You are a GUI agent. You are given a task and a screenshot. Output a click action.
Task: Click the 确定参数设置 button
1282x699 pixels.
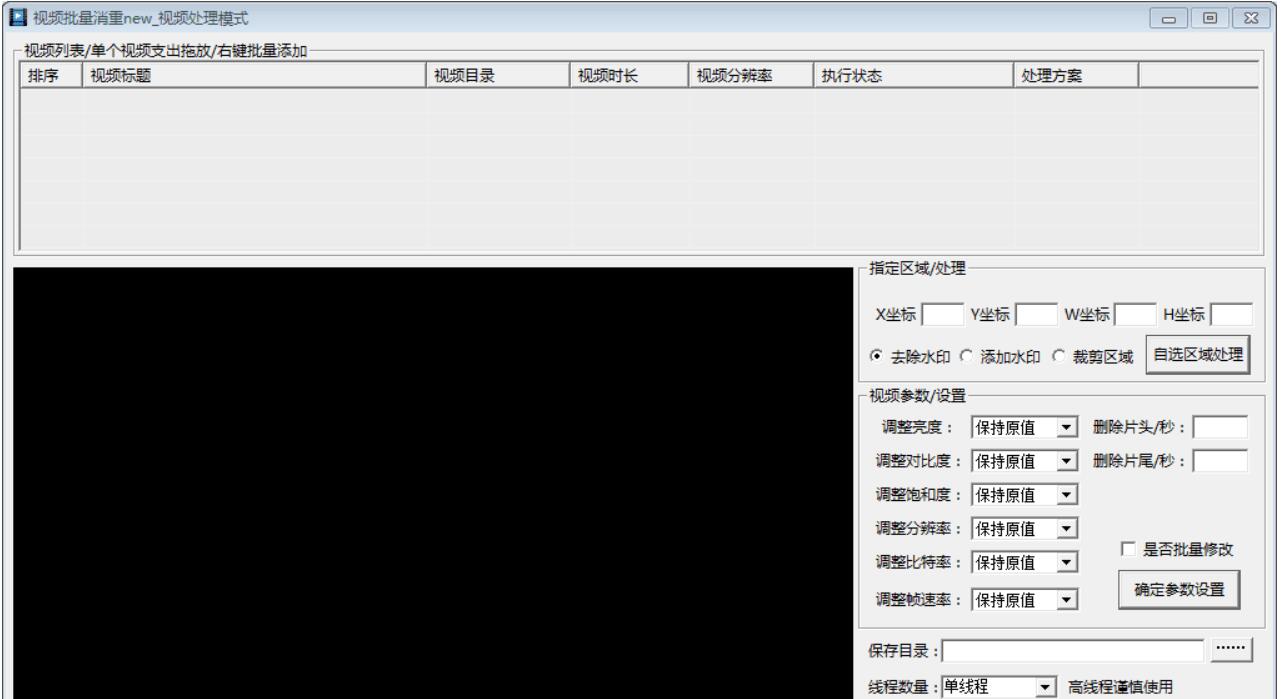(1179, 588)
